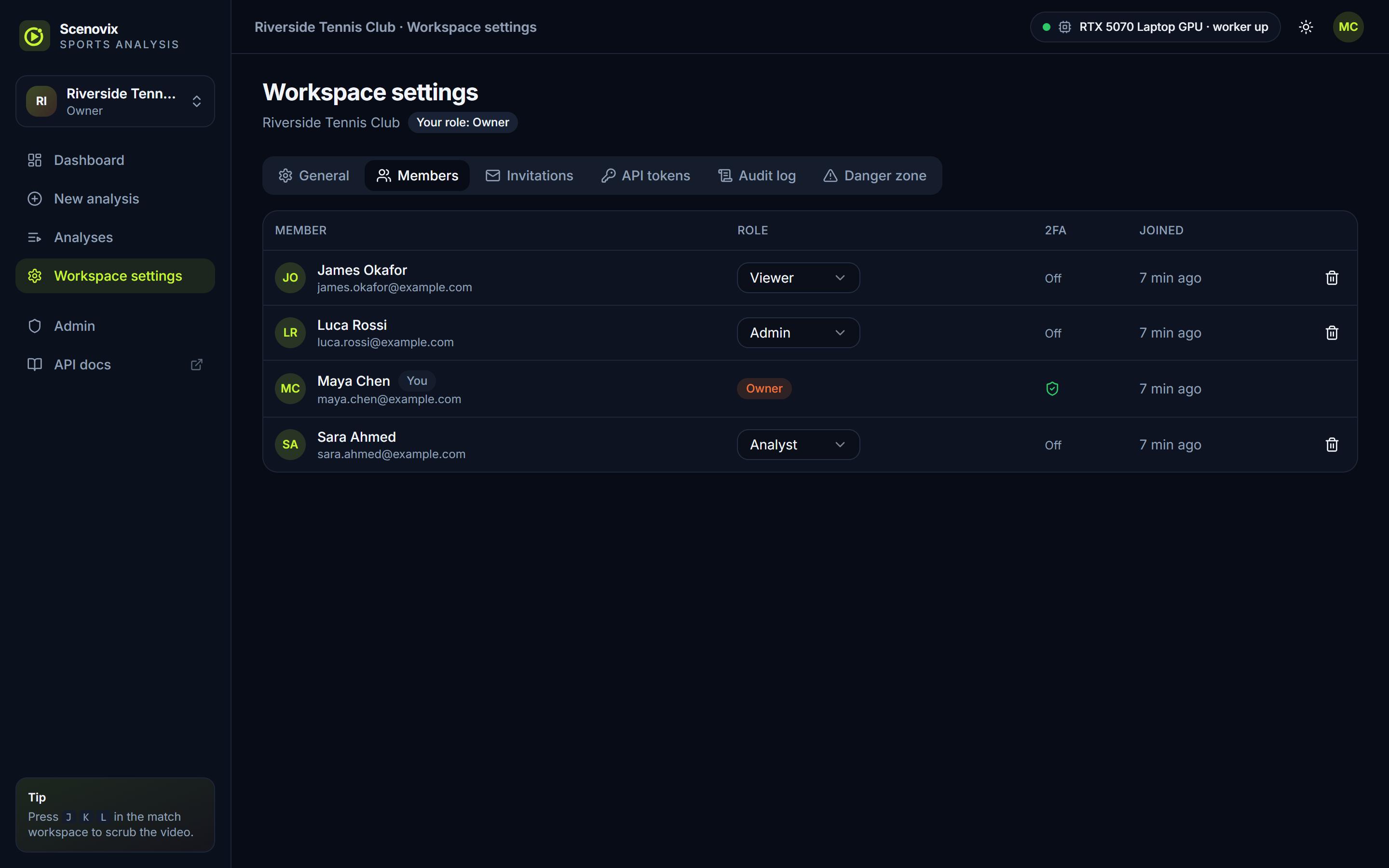Open Luca Rossi's Admin role dropdown

point(798,333)
